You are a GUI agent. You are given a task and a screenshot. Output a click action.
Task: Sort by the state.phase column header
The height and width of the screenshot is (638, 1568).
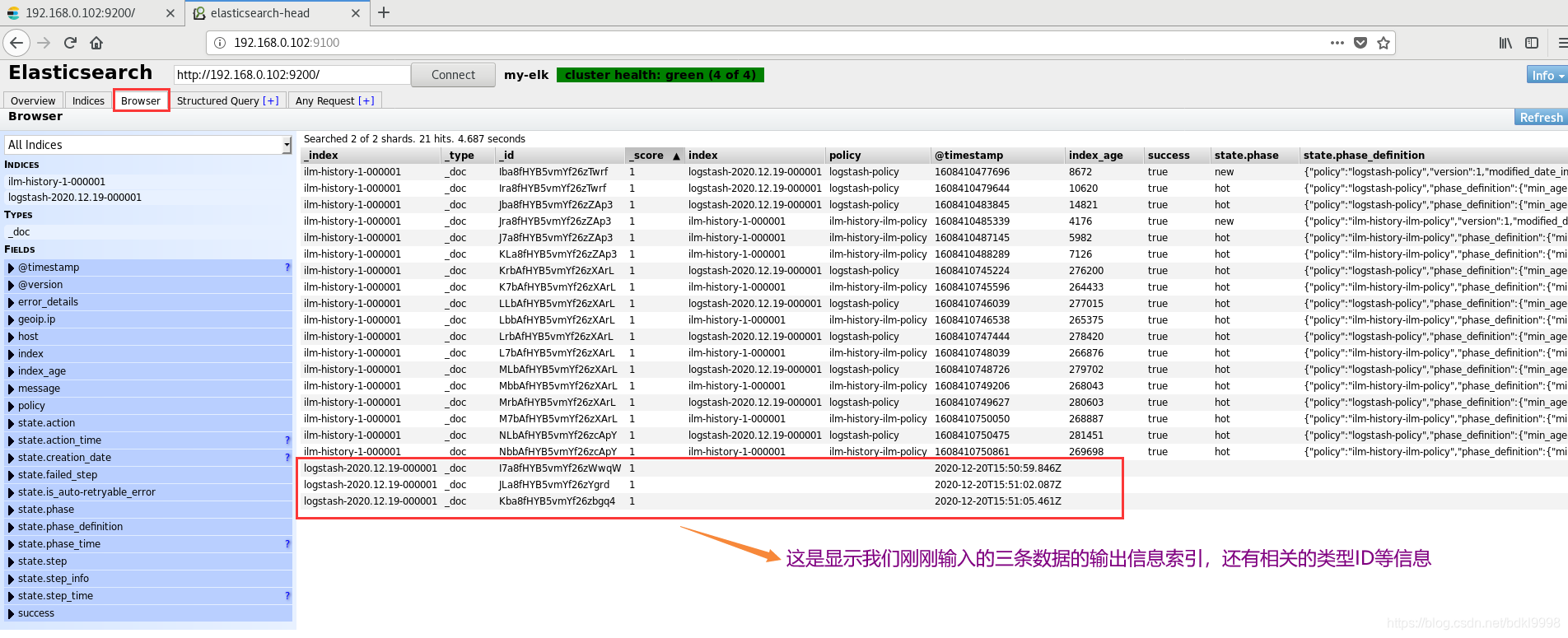[1254, 156]
